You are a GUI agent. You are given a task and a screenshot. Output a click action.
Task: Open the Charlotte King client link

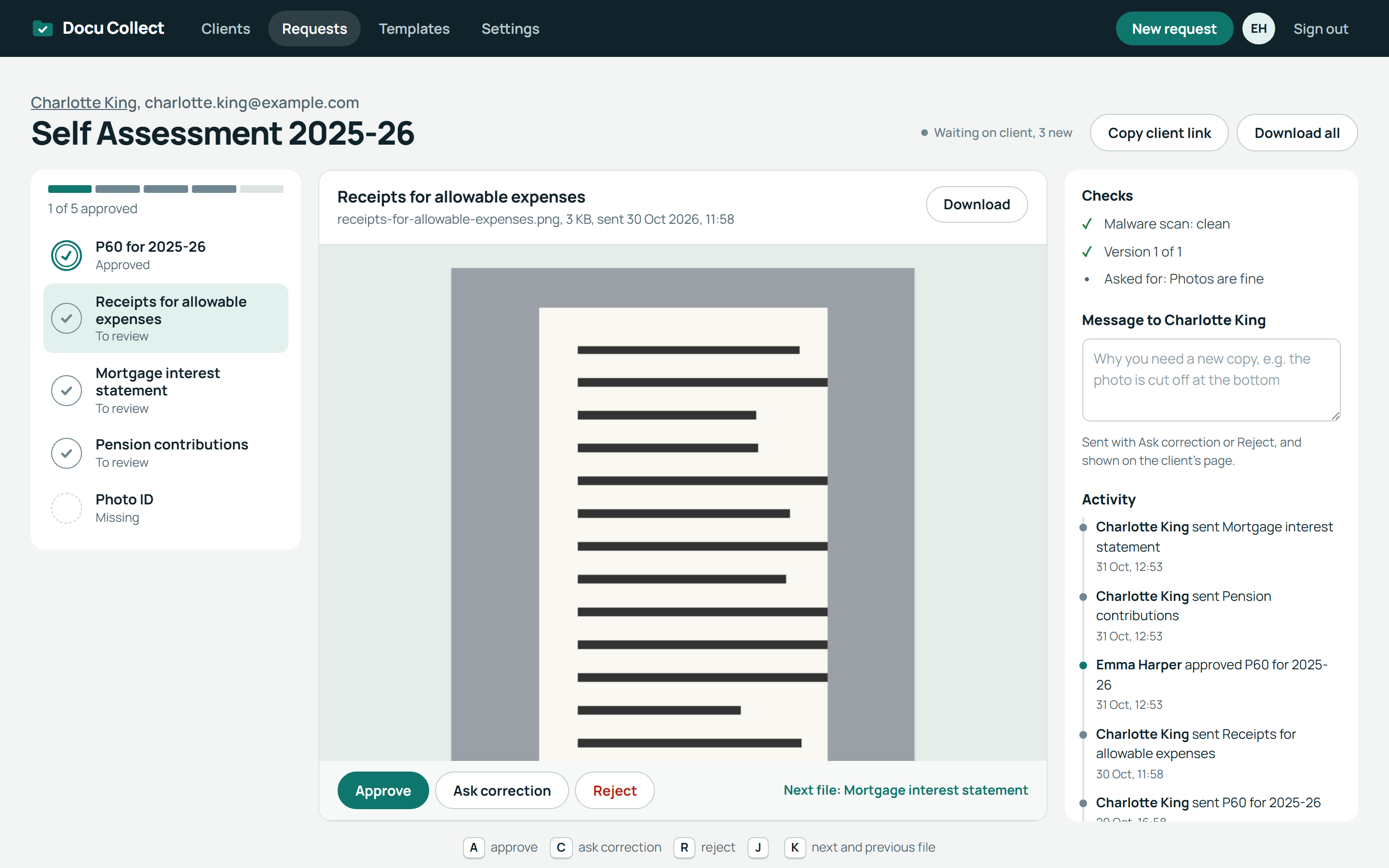[84, 102]
